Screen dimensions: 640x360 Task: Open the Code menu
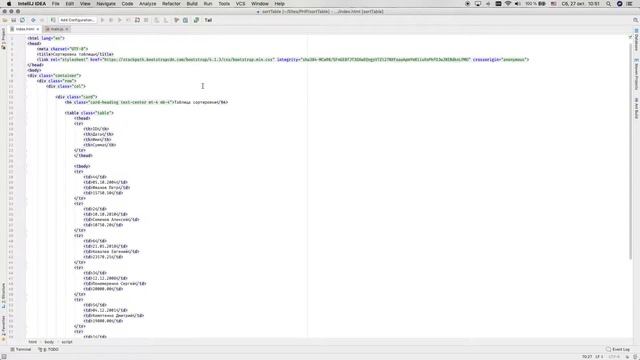click(127, 4)
